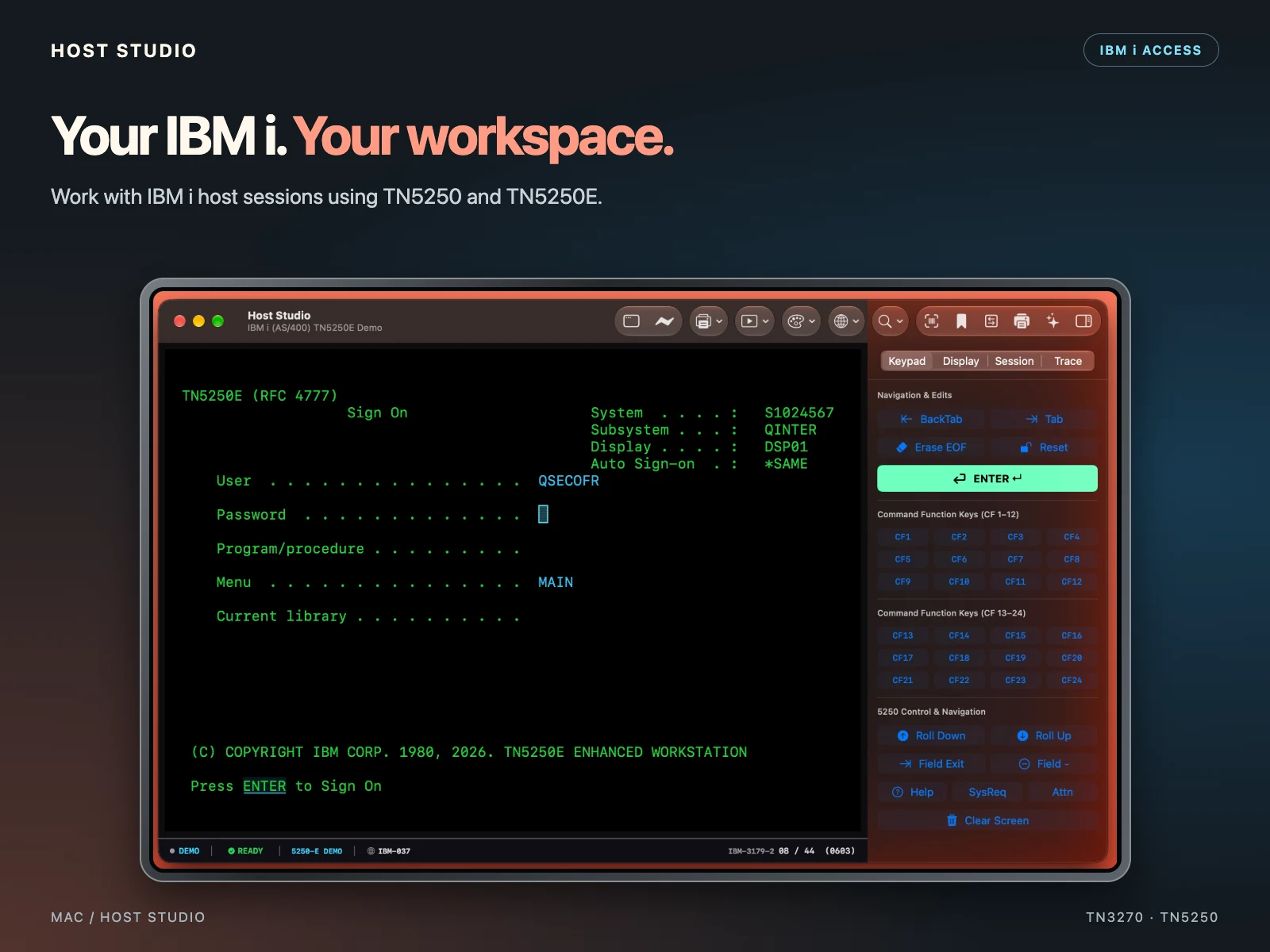The image size is (1270, 952).
Task: Click the Reset button with the lock icon
Action: pyautogui.click(x=1044, y=447)
